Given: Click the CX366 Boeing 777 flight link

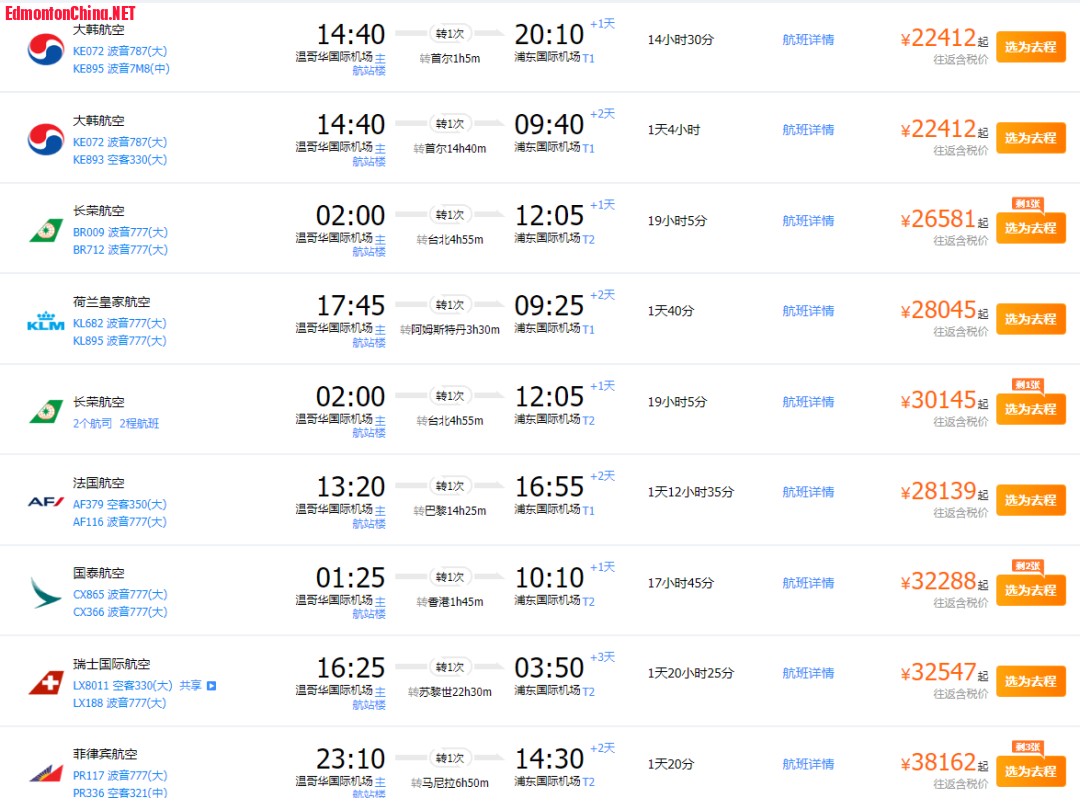Looking at the screenshot, I should click(x=120, y=612).
